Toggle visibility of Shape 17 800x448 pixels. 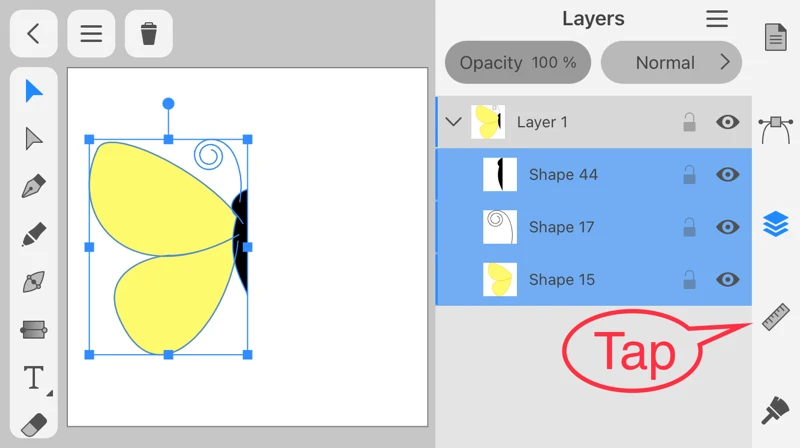pos(728,227)
